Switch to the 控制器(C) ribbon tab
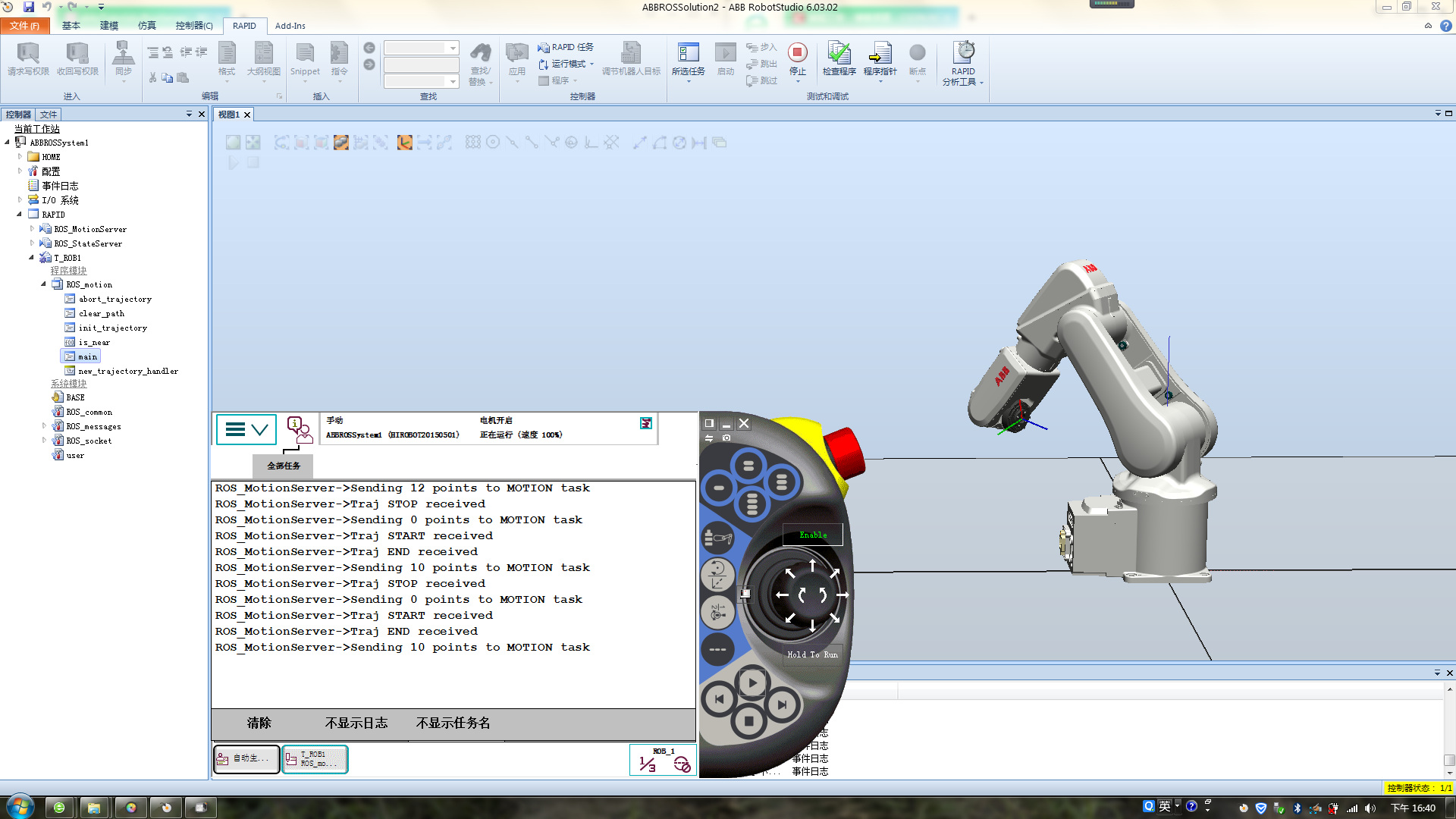The image size is (1456, 819). (194, 26)
